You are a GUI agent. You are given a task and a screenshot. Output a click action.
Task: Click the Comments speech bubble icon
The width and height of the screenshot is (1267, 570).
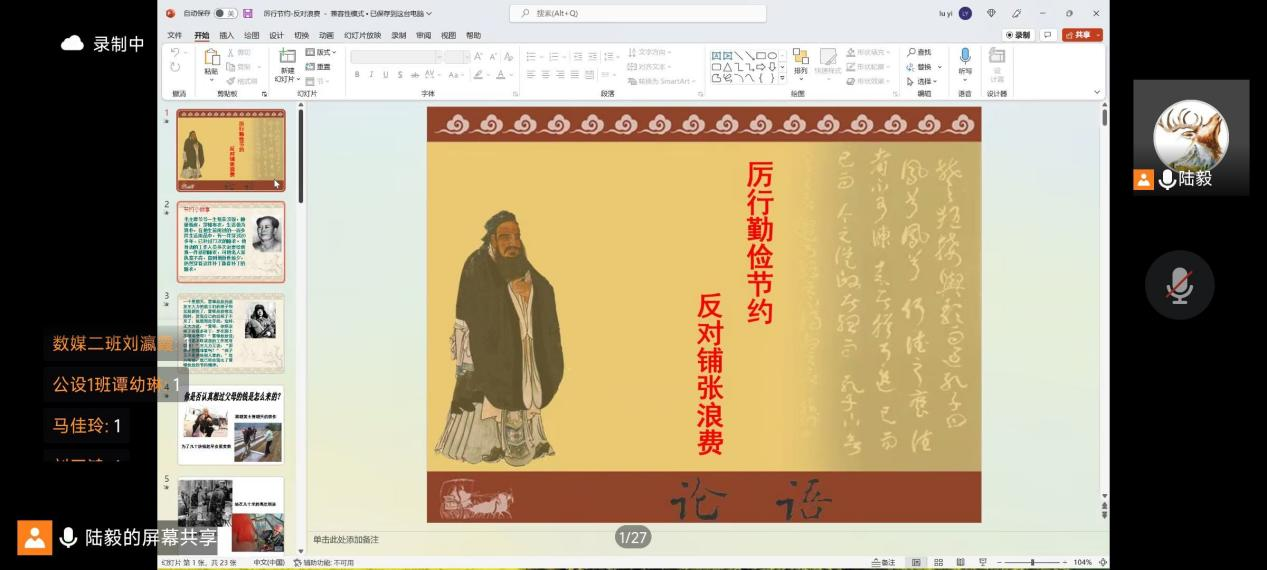pos(1048,35)
